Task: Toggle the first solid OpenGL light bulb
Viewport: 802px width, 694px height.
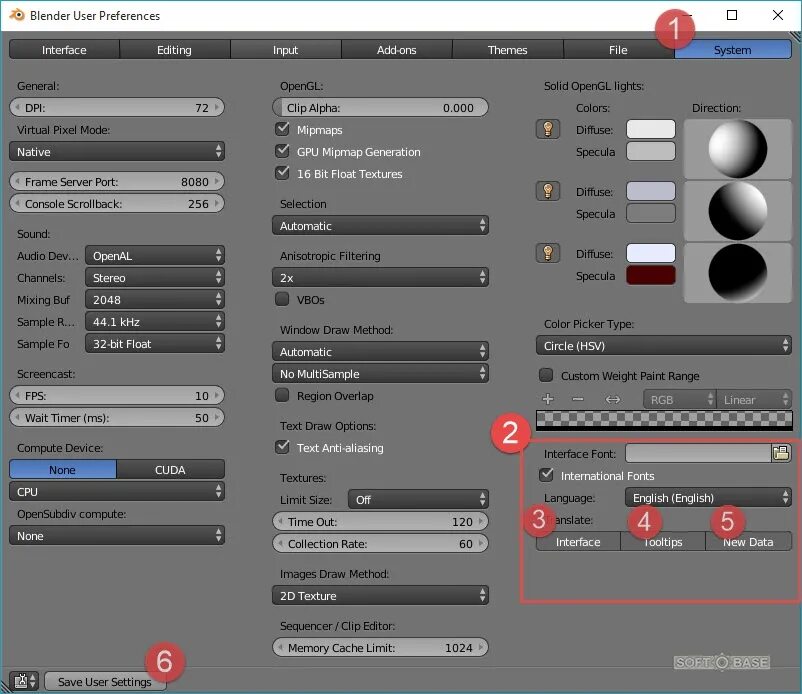Action: 548,129
